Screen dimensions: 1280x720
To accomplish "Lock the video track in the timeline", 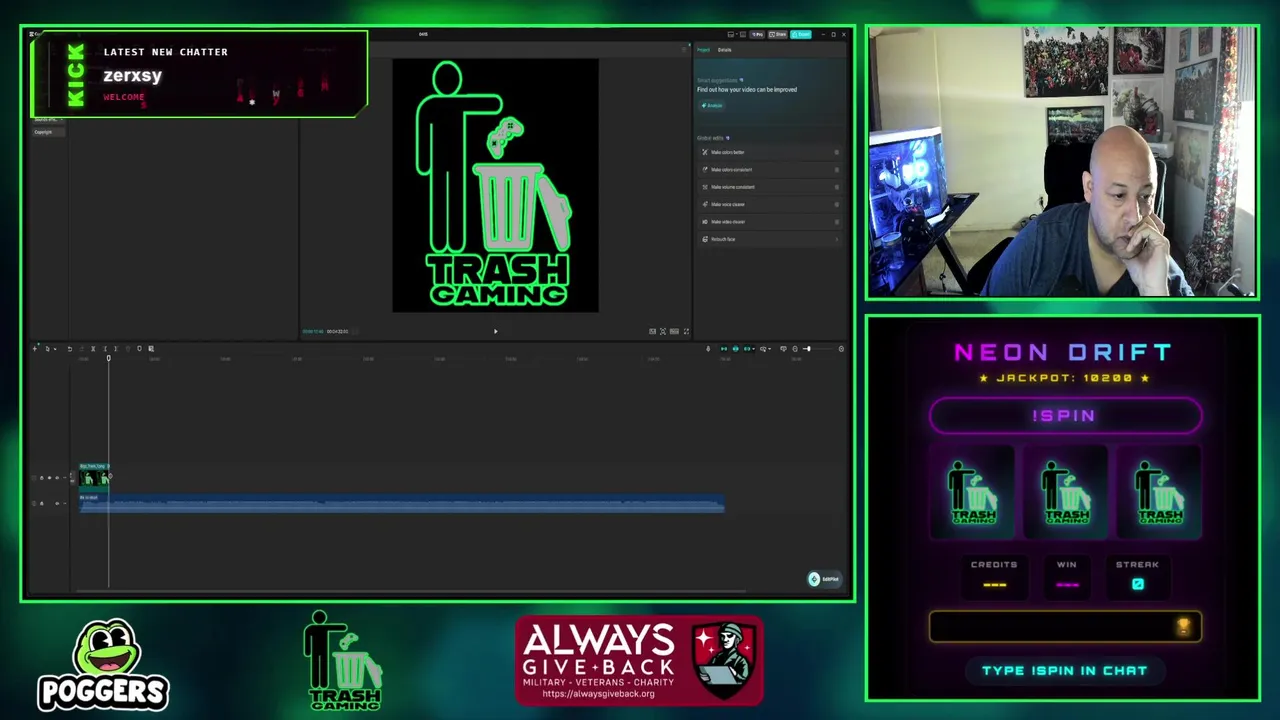I will point(42,478).
